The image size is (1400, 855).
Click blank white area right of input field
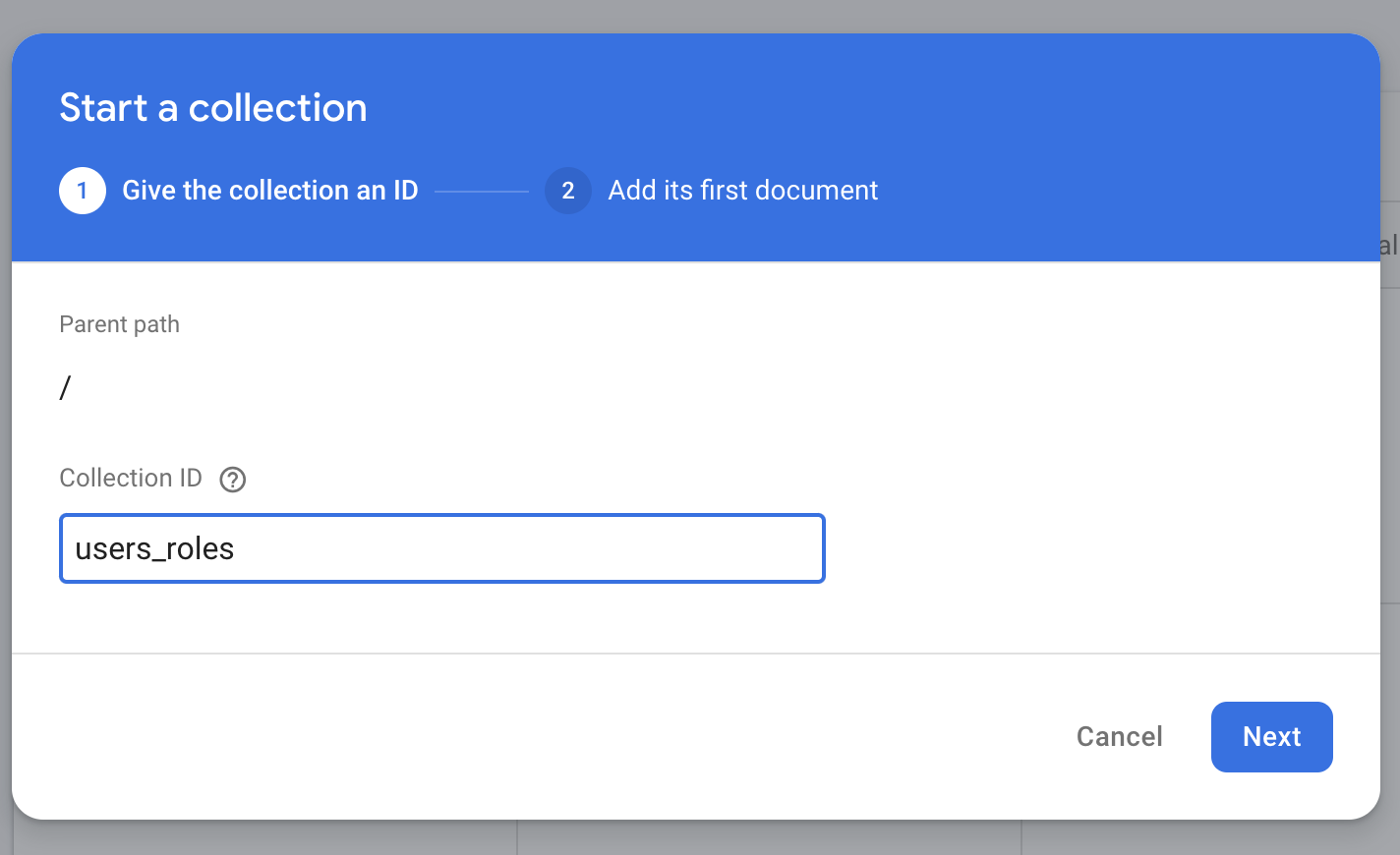click(1081, 548)
